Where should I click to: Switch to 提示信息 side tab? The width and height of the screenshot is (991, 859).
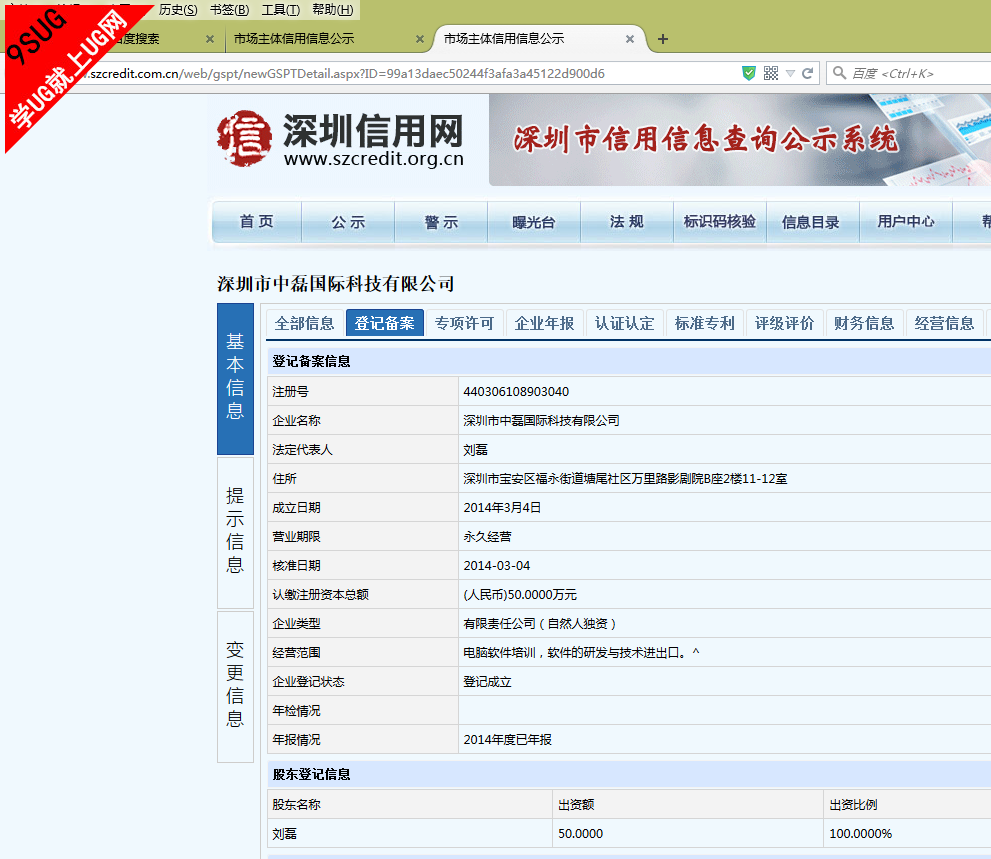[x=235, y=532]
